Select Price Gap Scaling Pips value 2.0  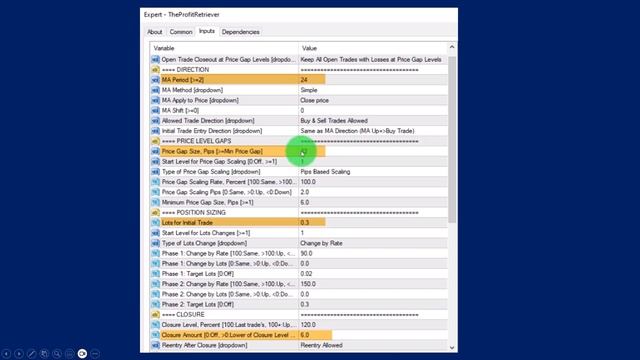tap(304, 192)
